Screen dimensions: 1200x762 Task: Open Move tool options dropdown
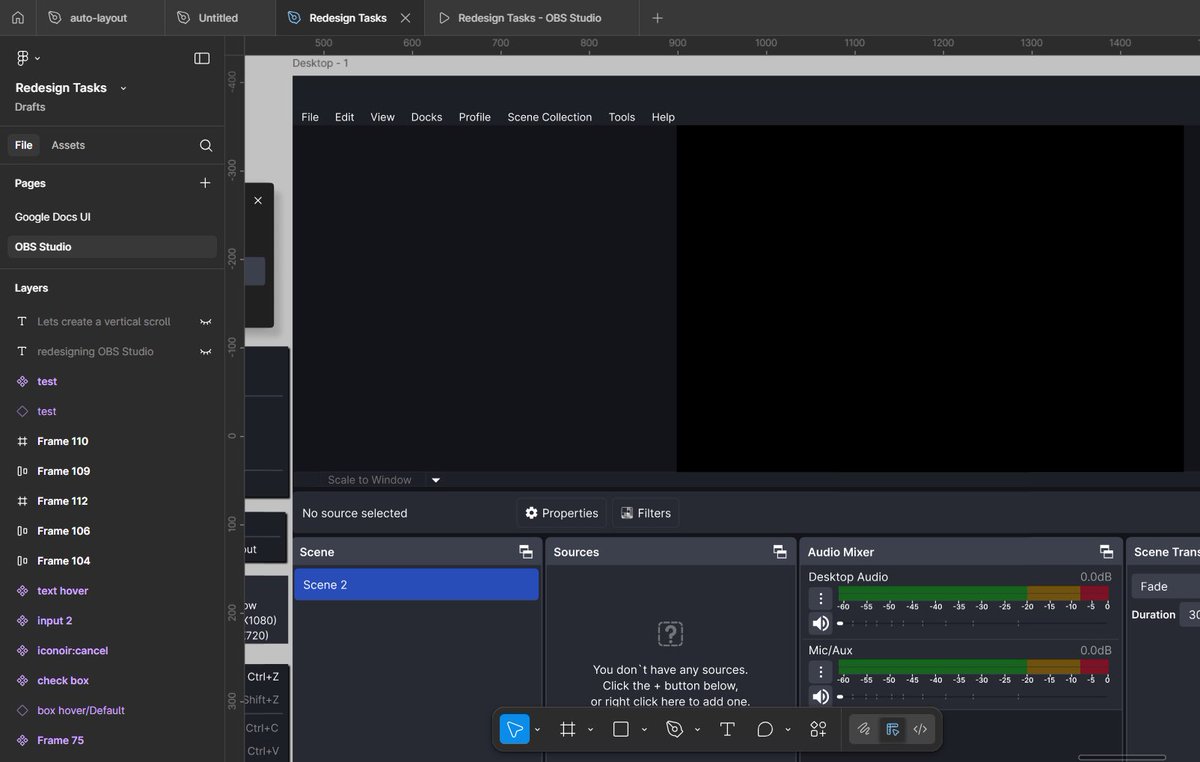tap(538, 730)
